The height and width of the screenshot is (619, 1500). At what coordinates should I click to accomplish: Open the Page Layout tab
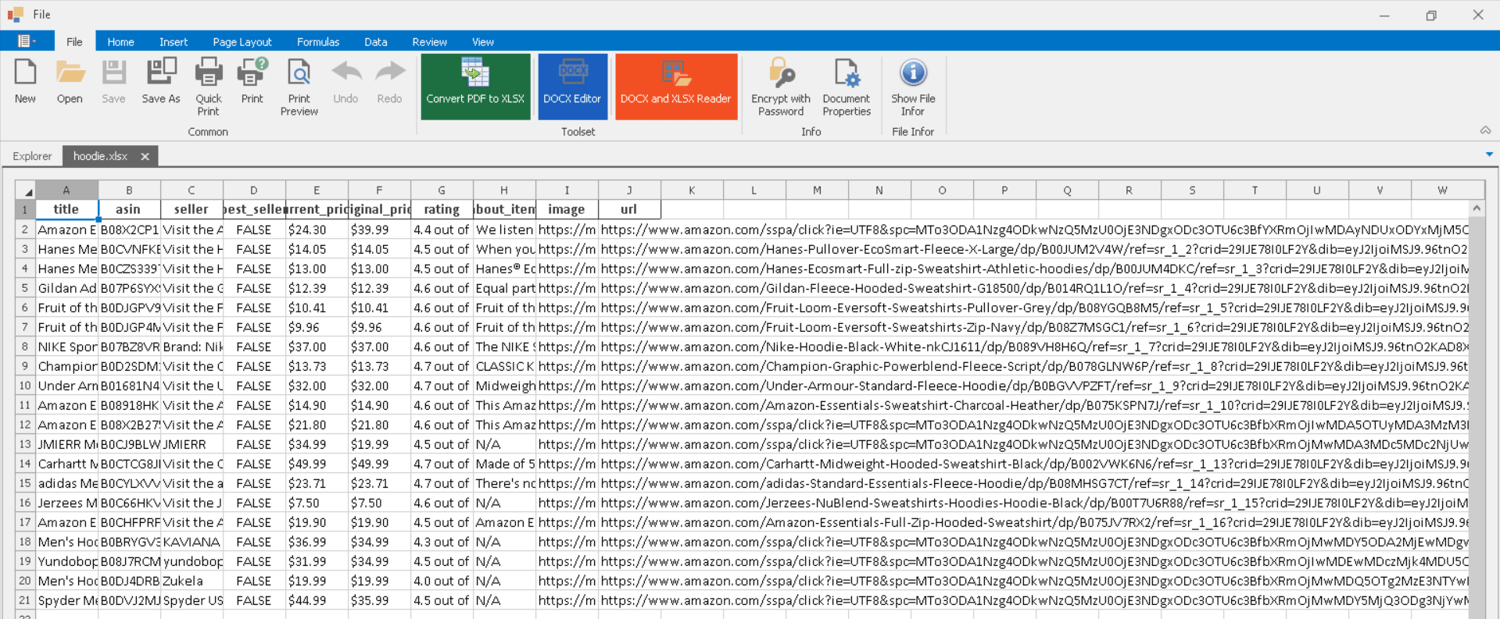tap(242, 42)
